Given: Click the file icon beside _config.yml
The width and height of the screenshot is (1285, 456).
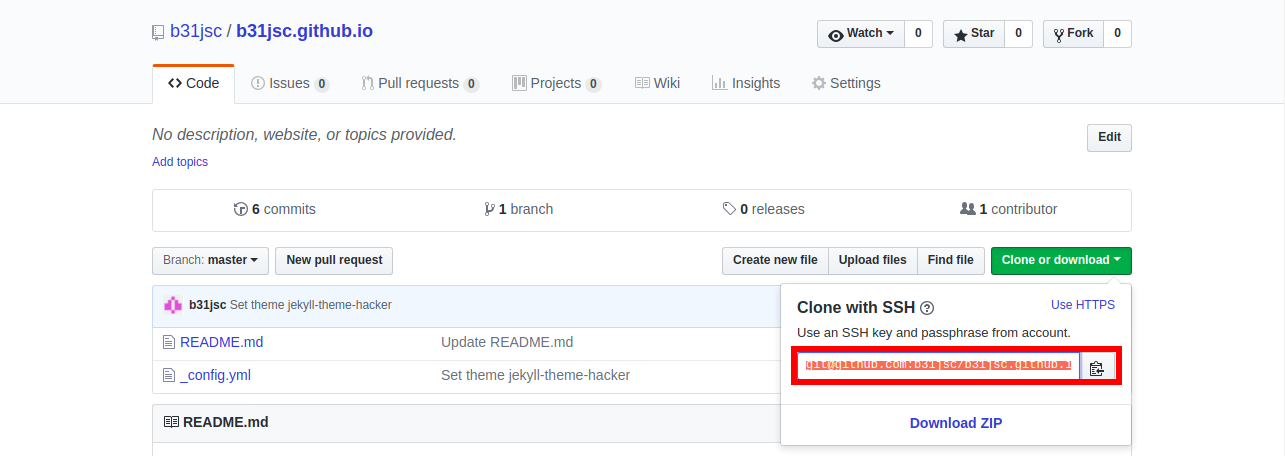Looking at the screenshot, I should coord(168,375).
